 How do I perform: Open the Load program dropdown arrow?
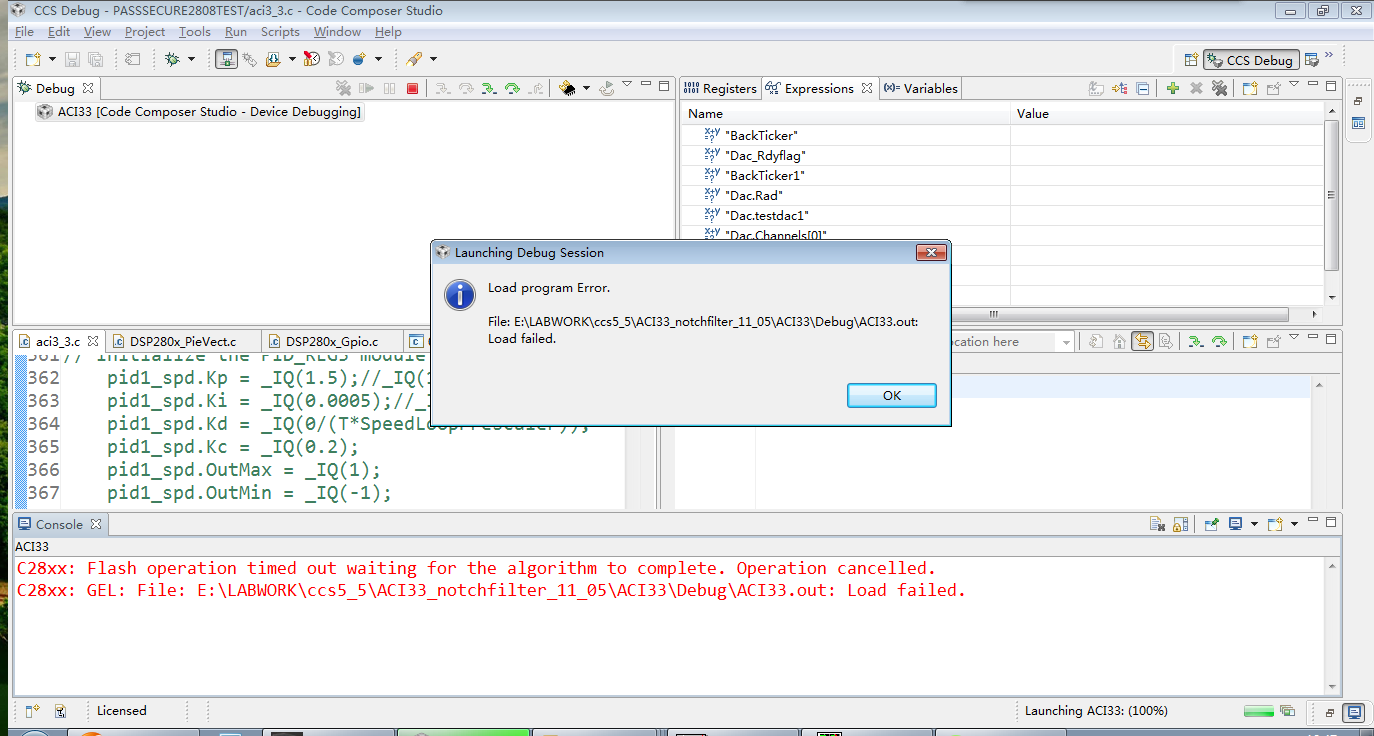point(292,59)
